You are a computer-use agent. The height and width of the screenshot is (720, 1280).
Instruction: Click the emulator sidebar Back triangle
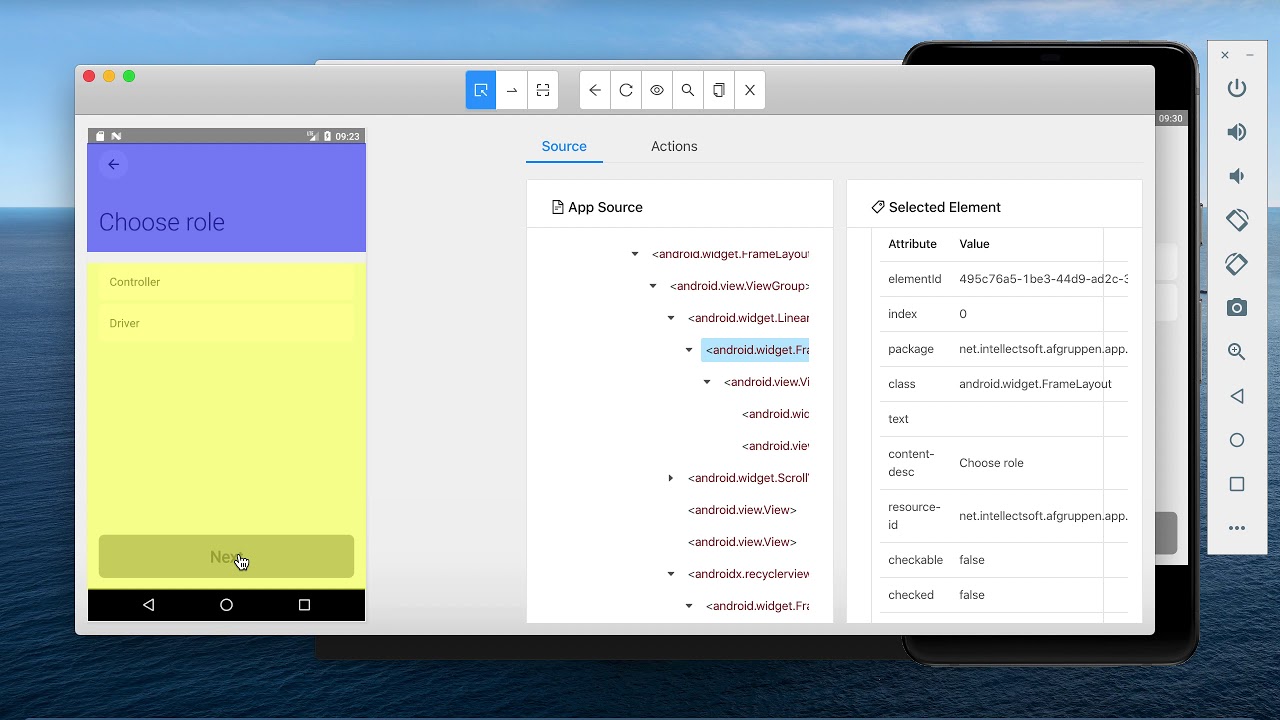[x=1237, y=396]
